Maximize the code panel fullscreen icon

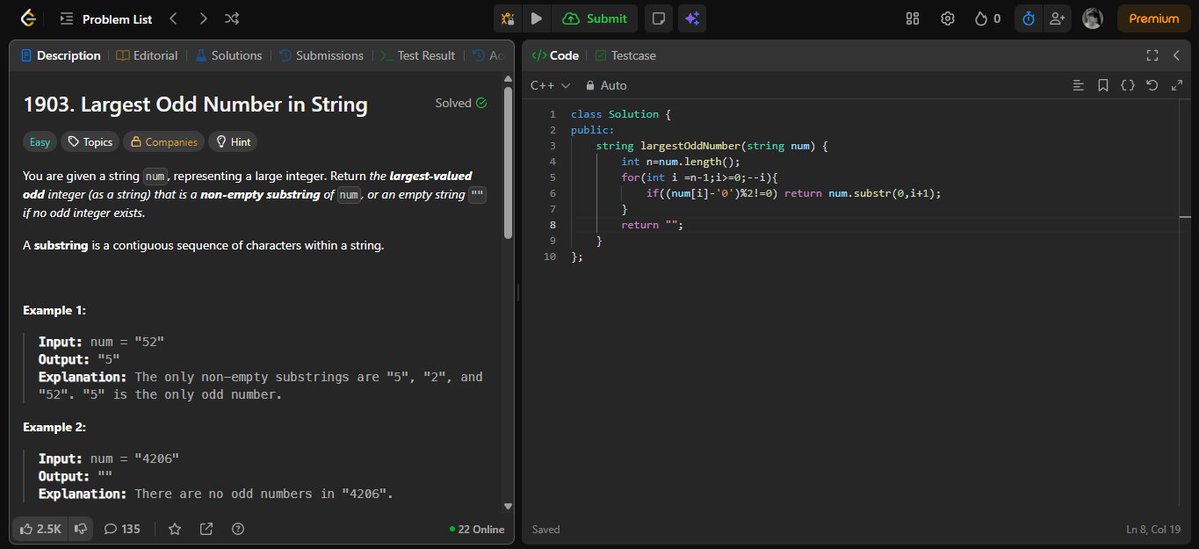coord(1152,56)
